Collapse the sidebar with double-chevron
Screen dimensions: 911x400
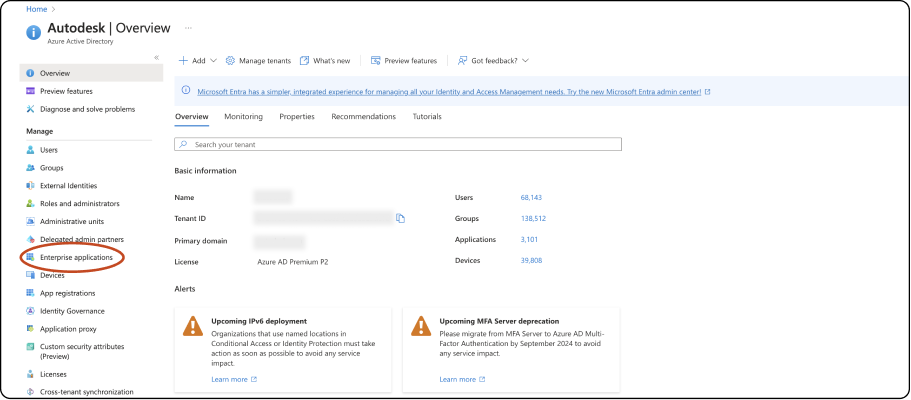[156, 58]
